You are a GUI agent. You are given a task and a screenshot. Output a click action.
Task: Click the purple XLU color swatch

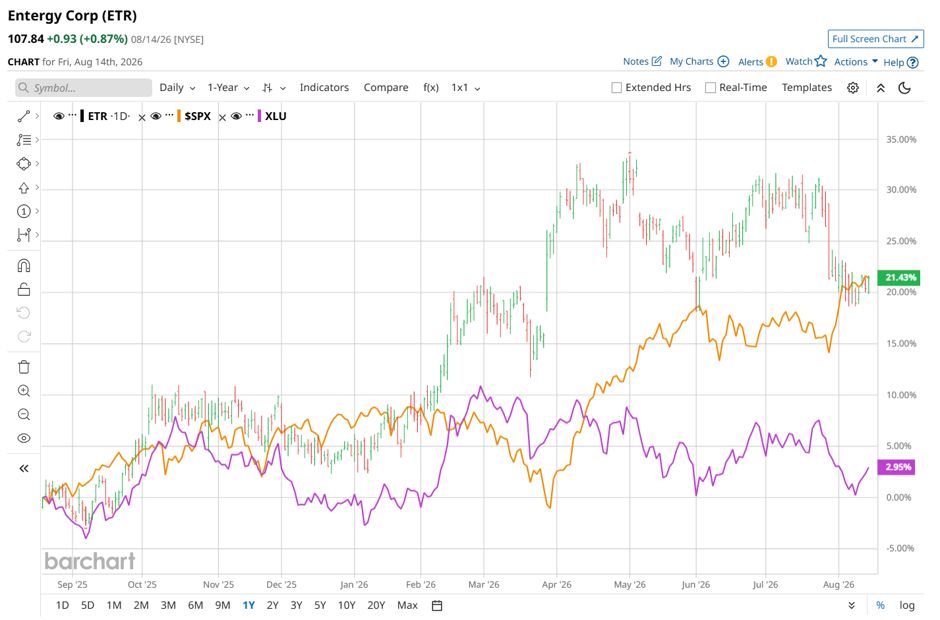[259, 116]
